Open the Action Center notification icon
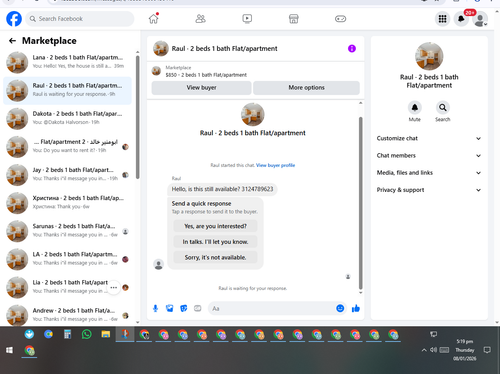Screen dimensions: 500x374 pos(487,350)
